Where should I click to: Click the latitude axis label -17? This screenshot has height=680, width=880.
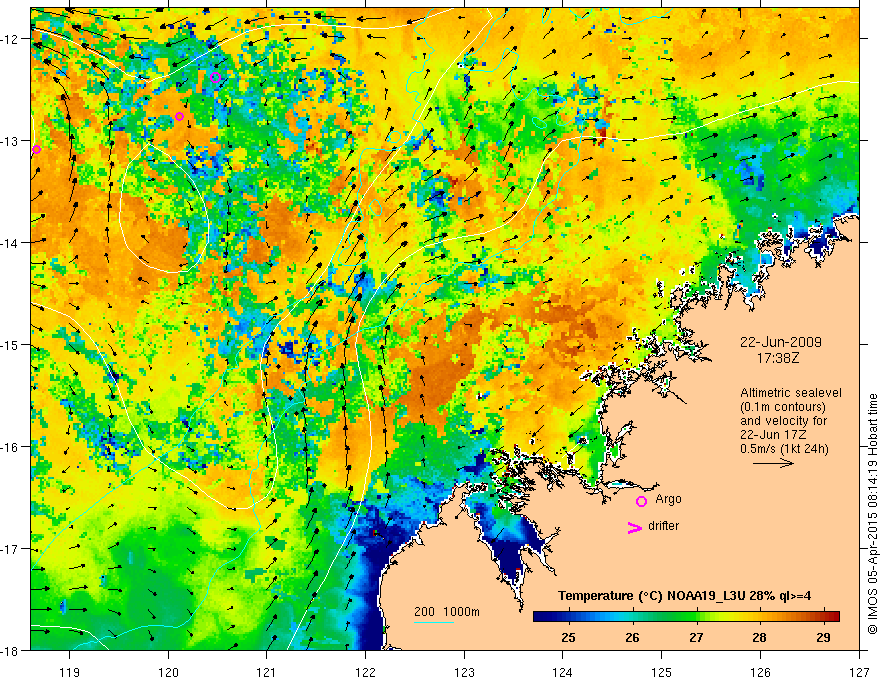coord(11,549)
